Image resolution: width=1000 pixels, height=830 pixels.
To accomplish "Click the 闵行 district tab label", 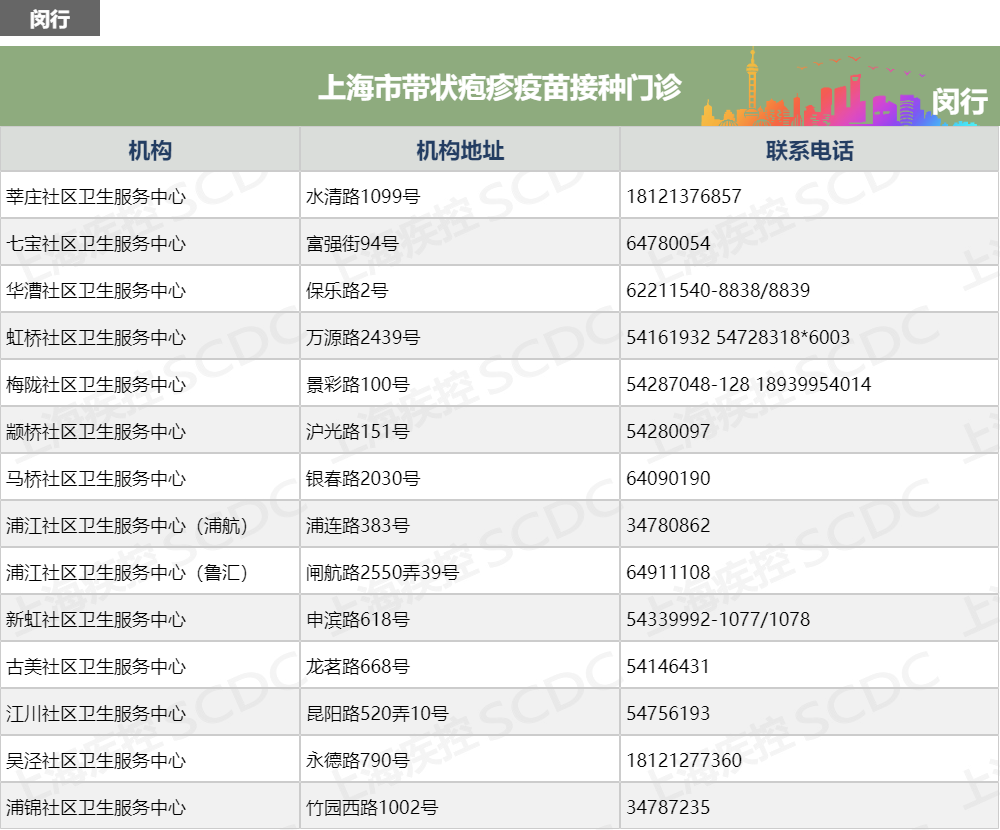I will click(50, 19).
